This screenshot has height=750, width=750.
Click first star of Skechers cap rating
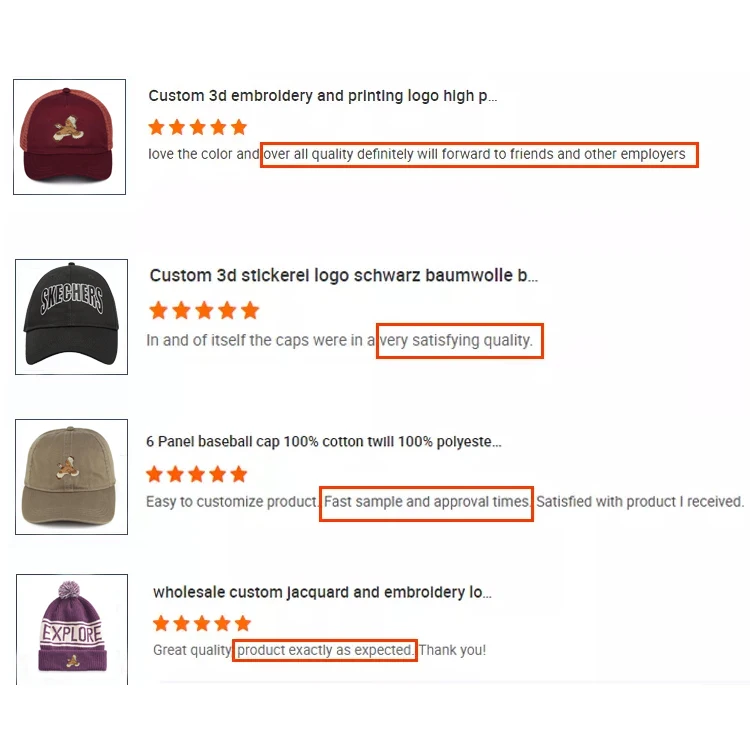158,310
